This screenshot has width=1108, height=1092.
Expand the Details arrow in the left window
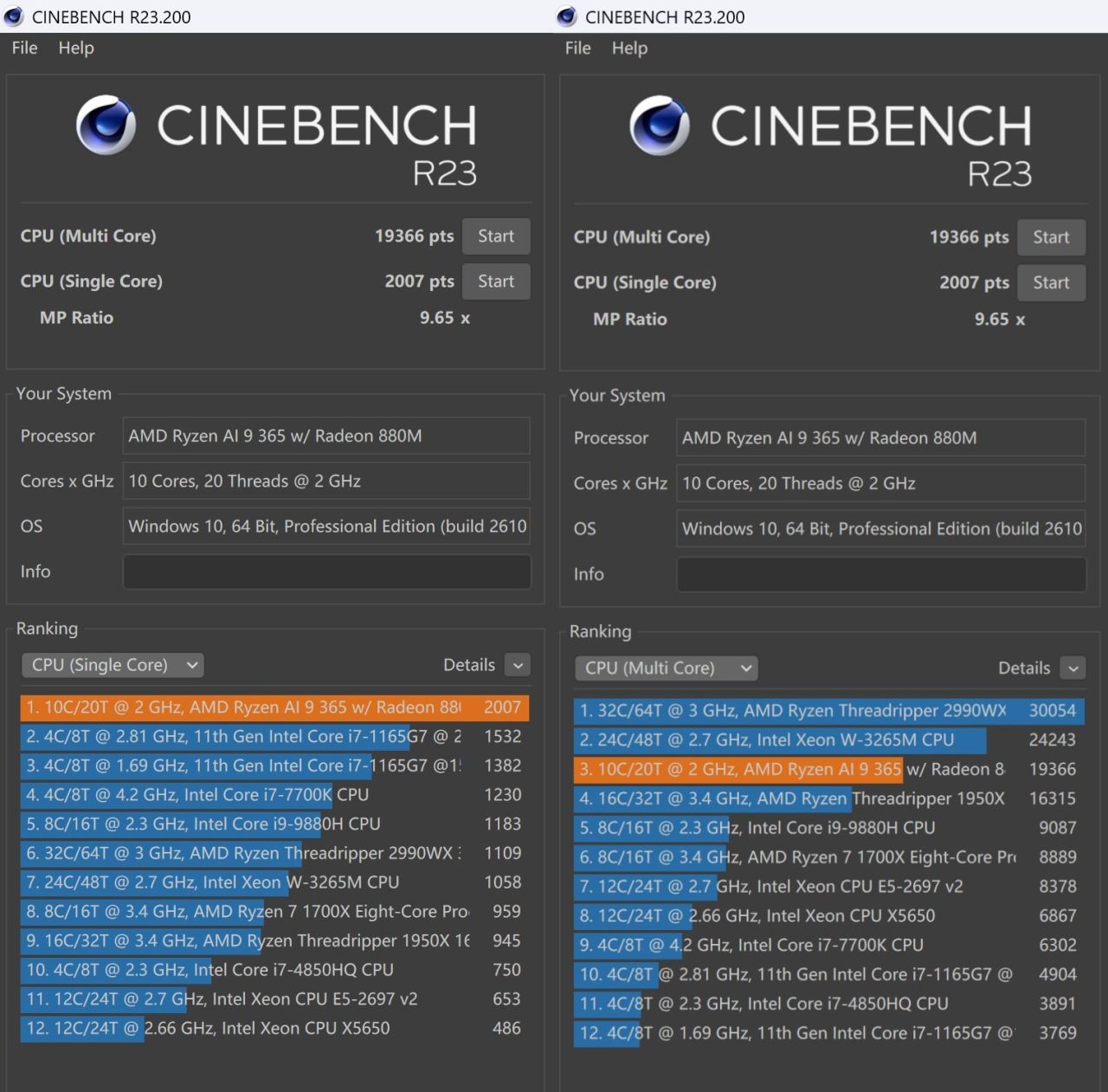[x=518, y=665]
